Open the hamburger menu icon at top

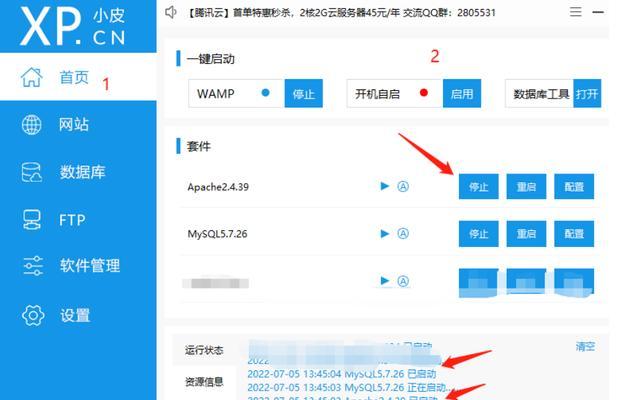(x=575, y=12)
